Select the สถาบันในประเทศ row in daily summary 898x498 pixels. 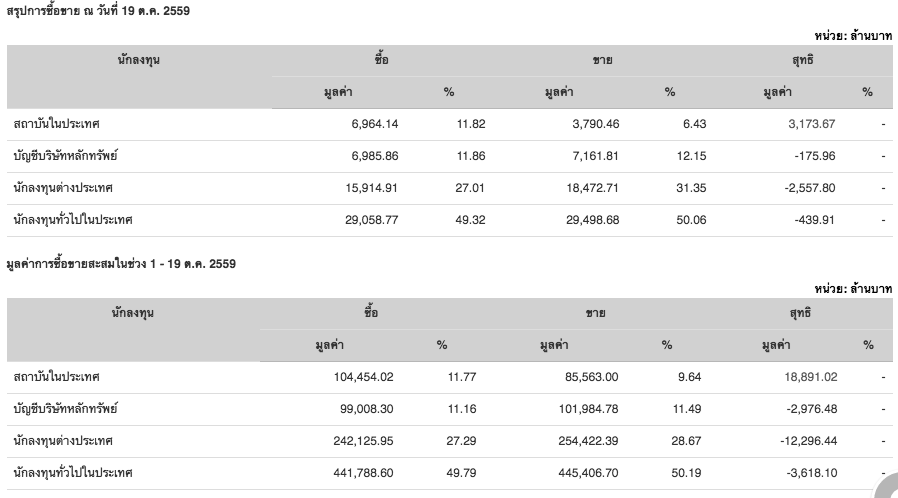coord(450,124)
